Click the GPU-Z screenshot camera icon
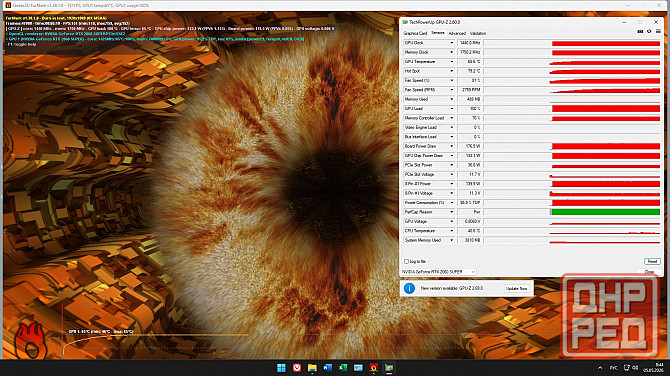This screenshot has height=376, width=670. click(640, 31)
